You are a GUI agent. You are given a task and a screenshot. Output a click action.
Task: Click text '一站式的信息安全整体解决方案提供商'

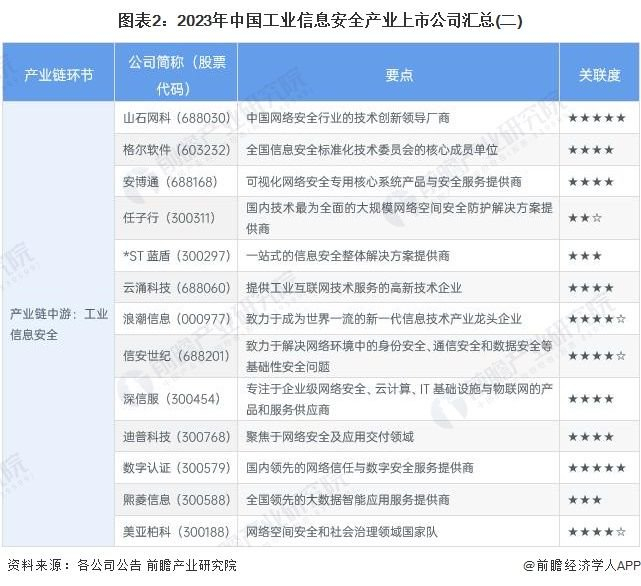[x=347, y=256]
